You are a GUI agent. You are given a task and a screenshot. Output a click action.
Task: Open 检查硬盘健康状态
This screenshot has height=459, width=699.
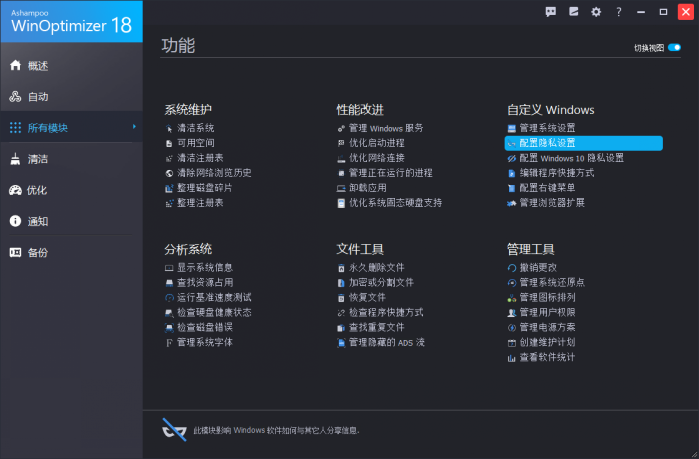point(214,312)
